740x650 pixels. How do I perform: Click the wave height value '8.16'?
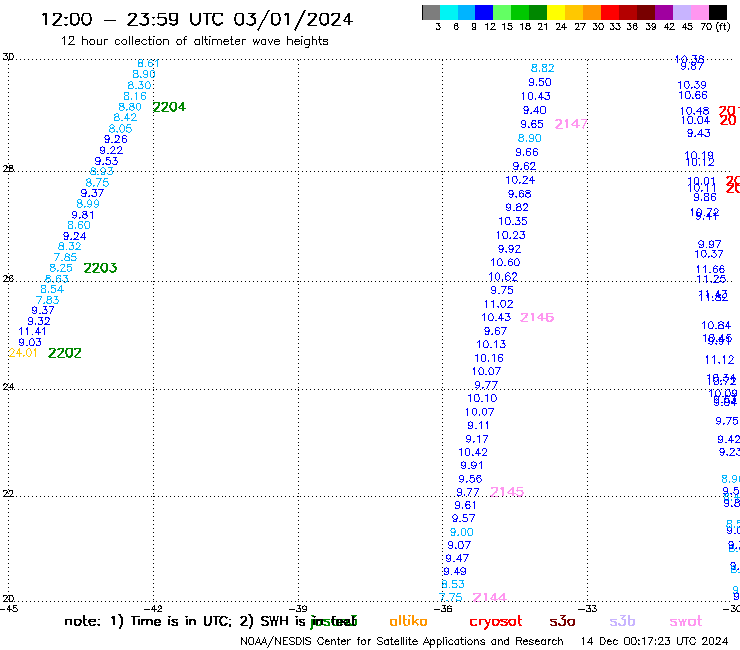tap(135, 96)
